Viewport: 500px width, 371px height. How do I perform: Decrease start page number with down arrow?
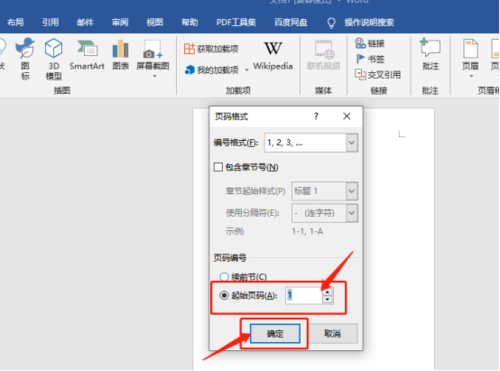[327, 299]
